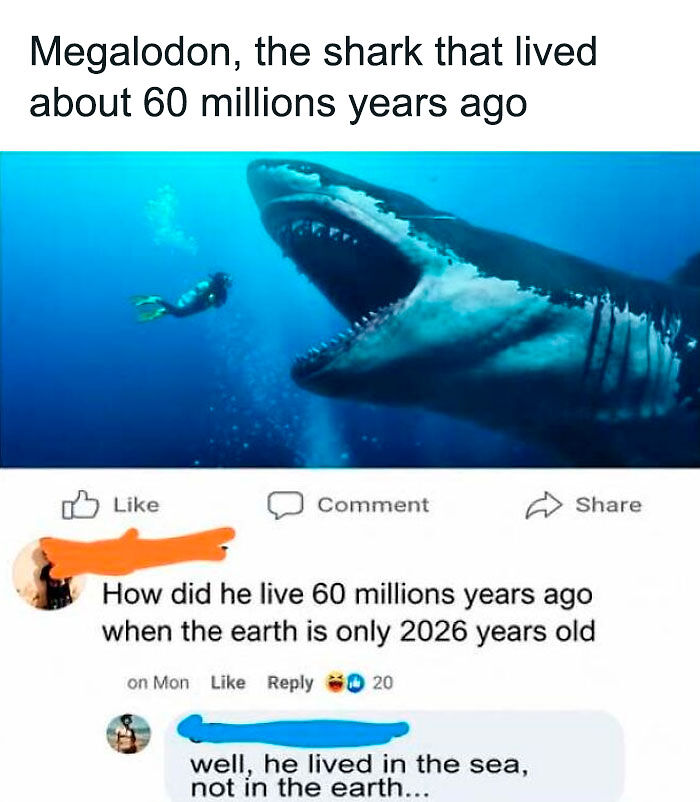
Task: Click the Like label under the post
Action: 136,505
